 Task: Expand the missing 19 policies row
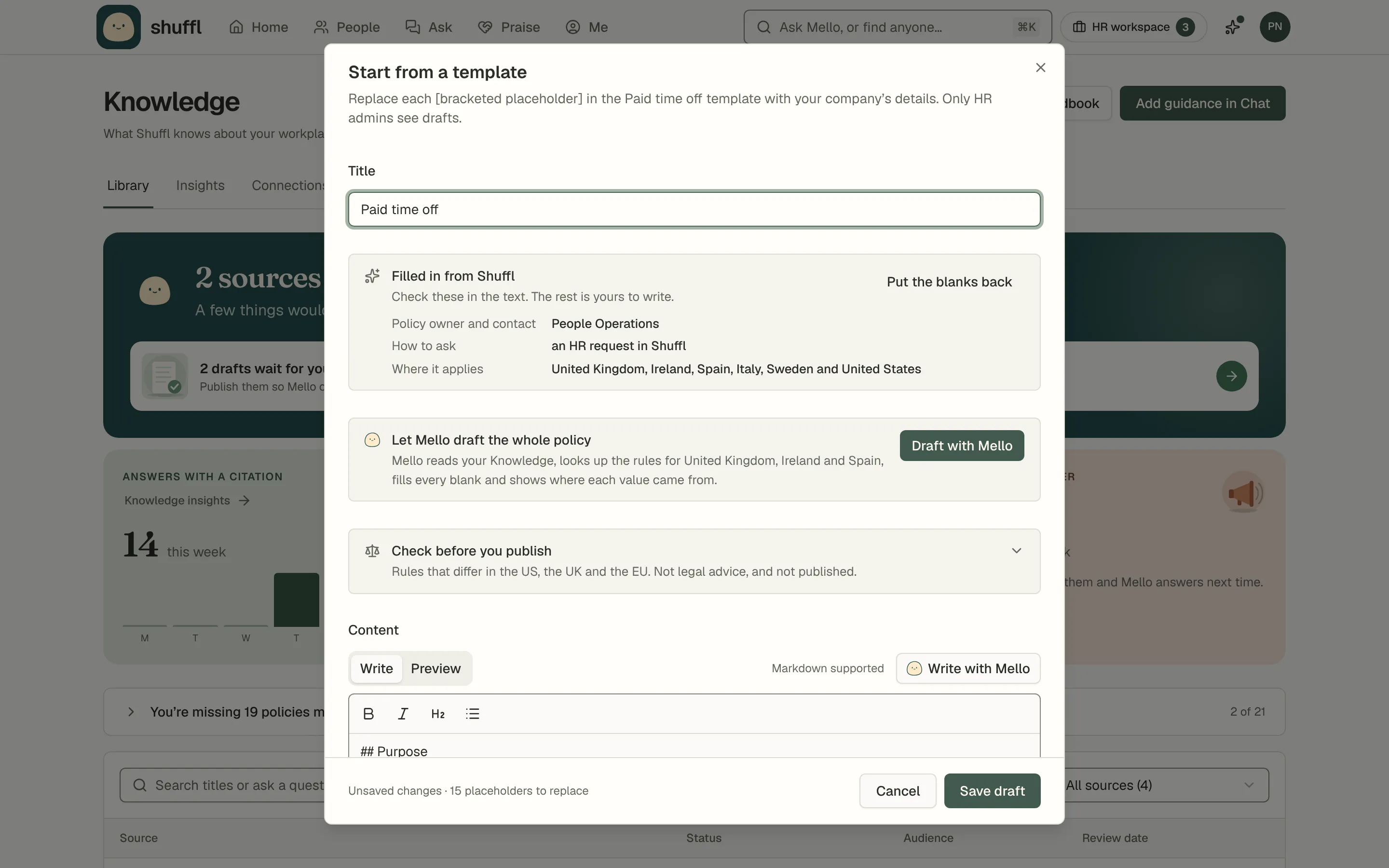click(131, 712)
